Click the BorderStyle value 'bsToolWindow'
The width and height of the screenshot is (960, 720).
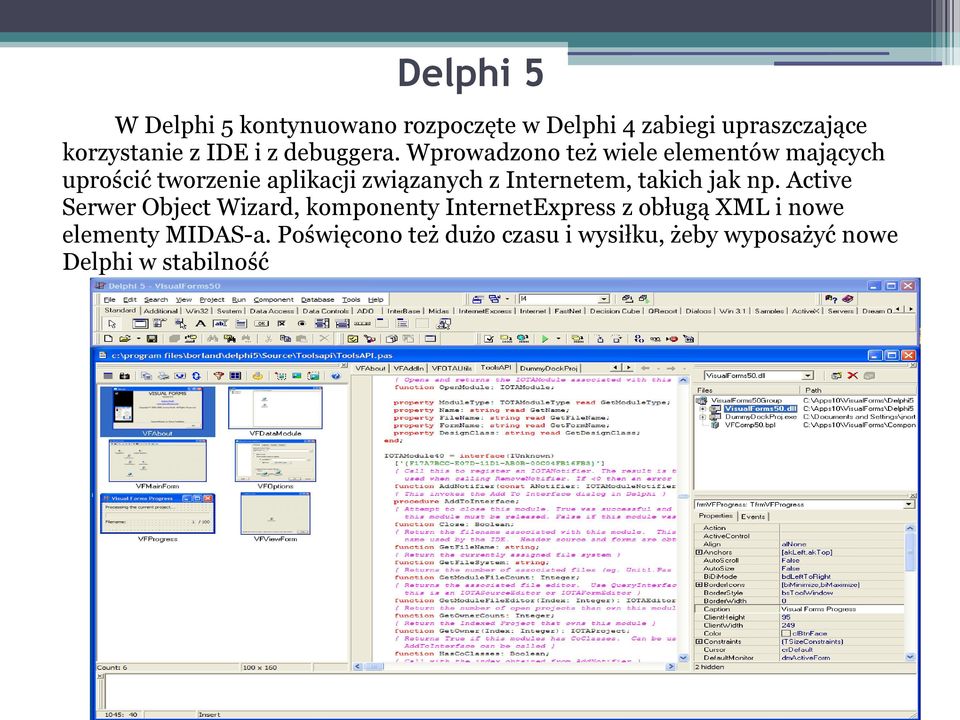pos(807,592)
